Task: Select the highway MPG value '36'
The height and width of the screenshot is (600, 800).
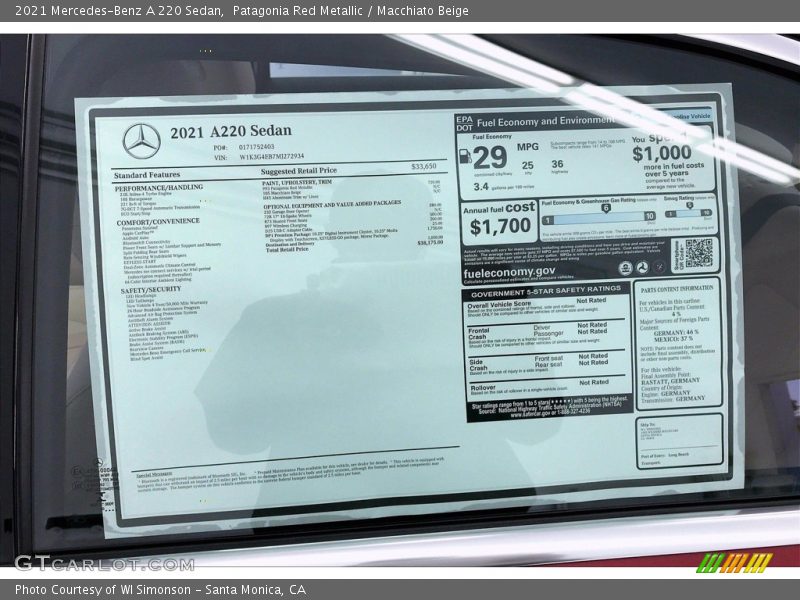Action: pos(557,164)
